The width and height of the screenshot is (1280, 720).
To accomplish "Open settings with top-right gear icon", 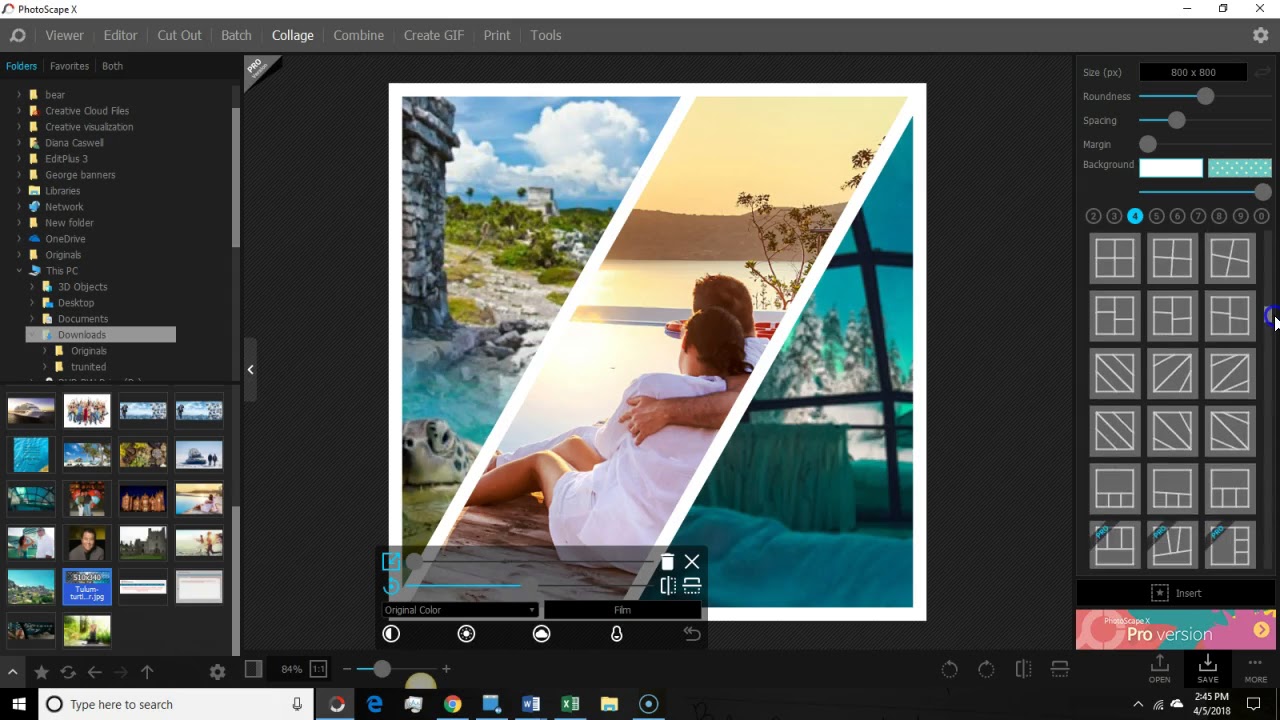I will click(1260, 35).
